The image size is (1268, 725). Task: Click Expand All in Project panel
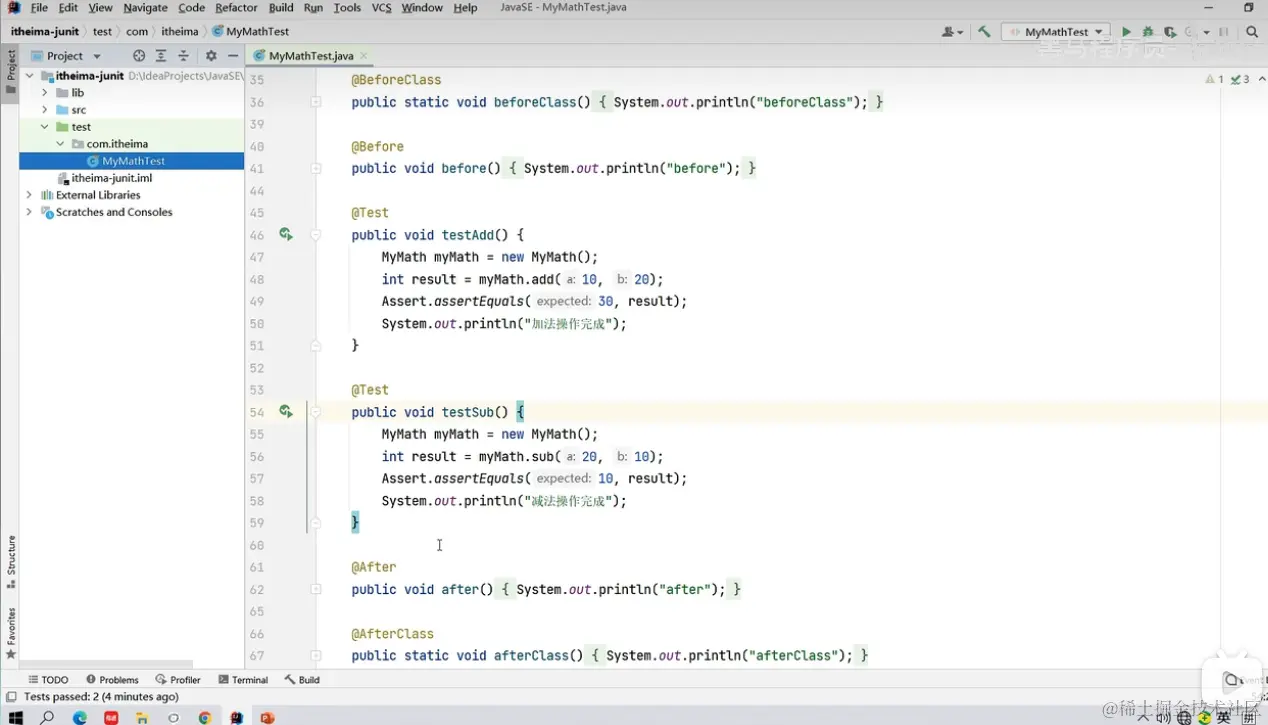coord(161,56)
